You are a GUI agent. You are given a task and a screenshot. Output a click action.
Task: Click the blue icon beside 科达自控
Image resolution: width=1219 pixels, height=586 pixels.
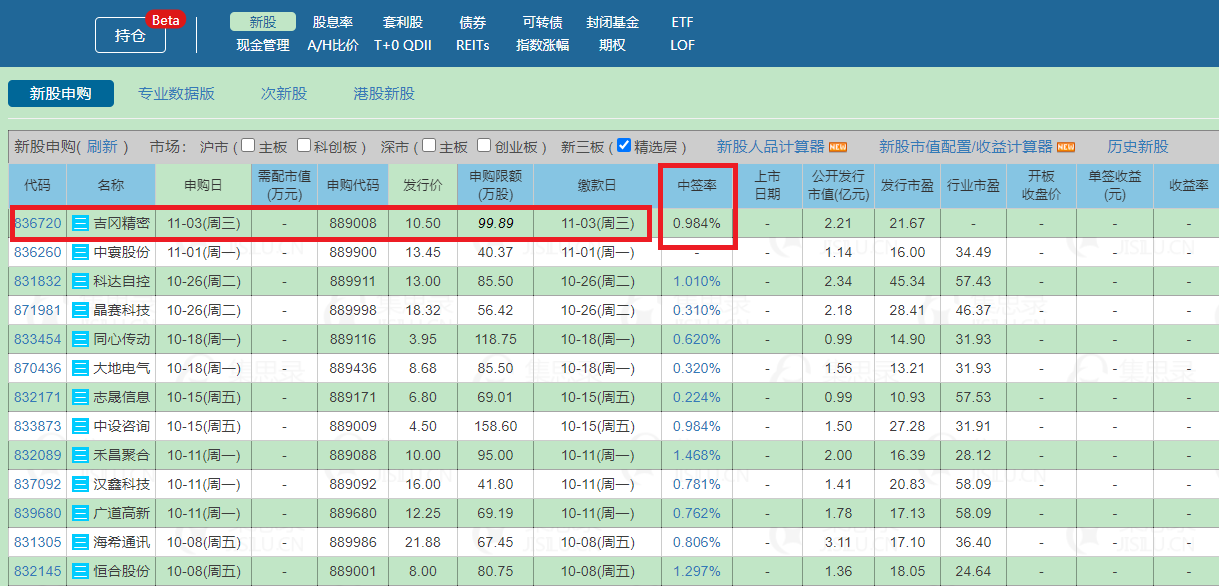(x=81, y=282)
